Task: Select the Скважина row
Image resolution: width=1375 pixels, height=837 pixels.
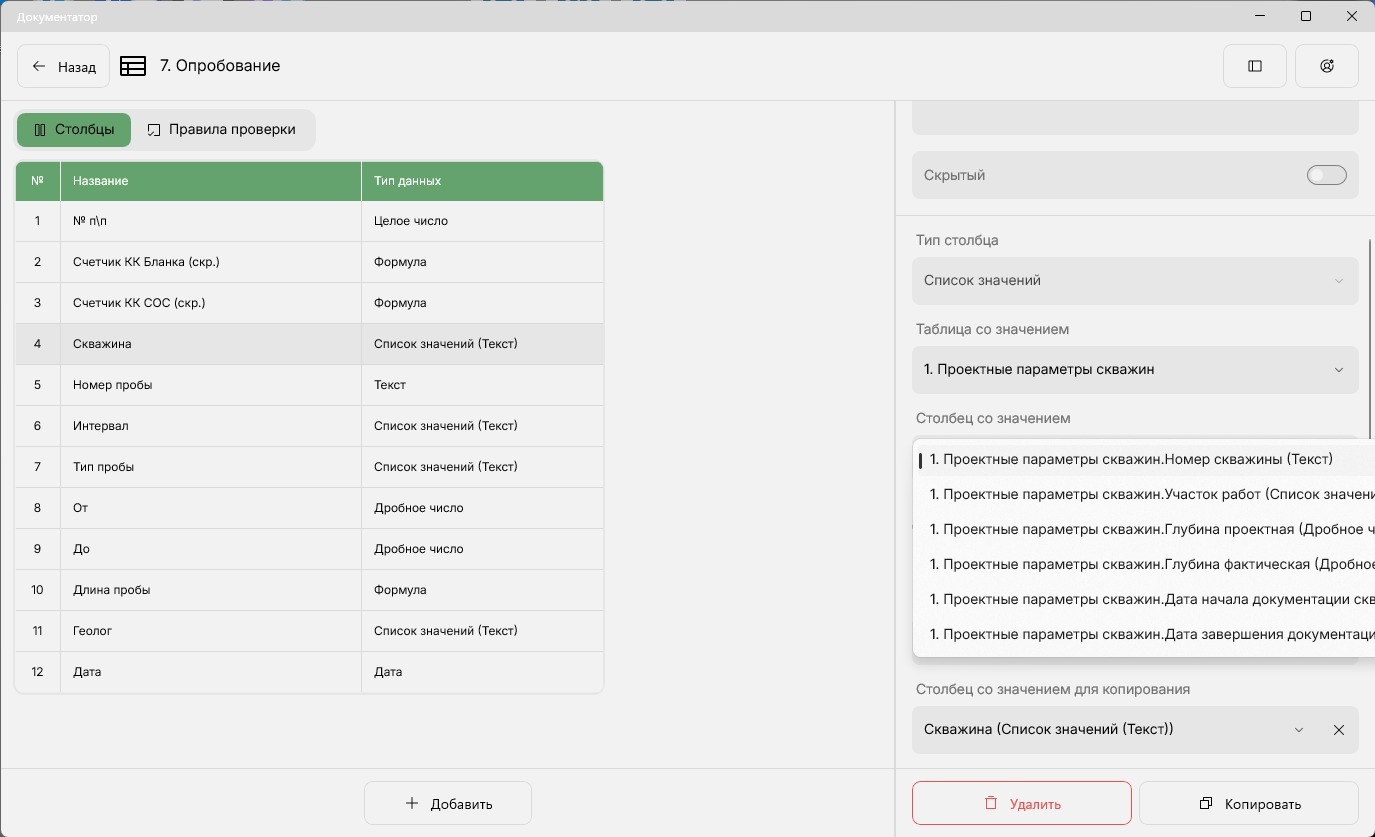Action: (x=309, y=344)
